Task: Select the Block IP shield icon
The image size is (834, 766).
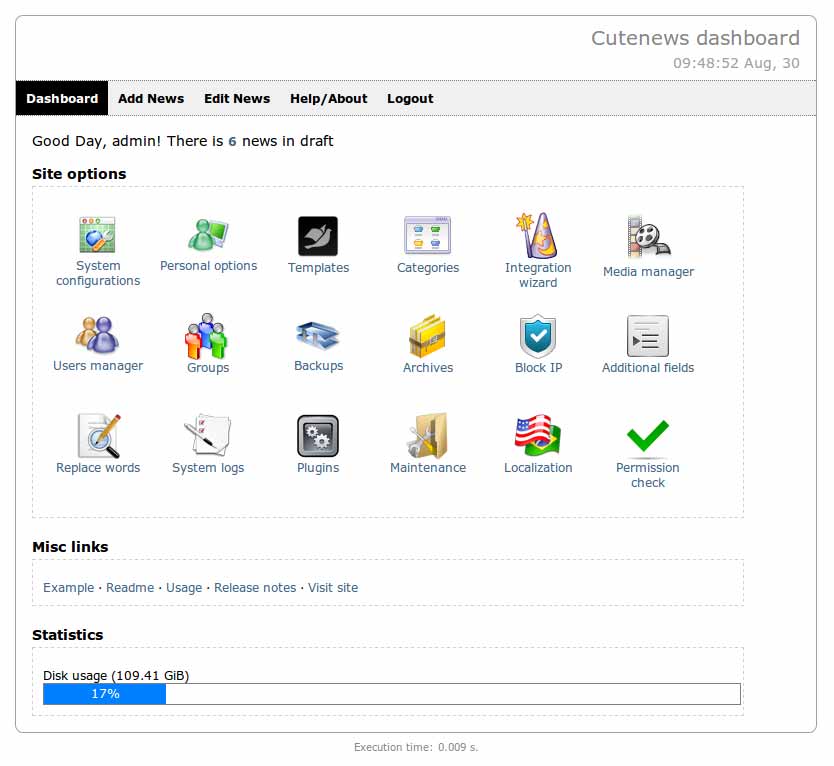Action: [x=538, y=336]
